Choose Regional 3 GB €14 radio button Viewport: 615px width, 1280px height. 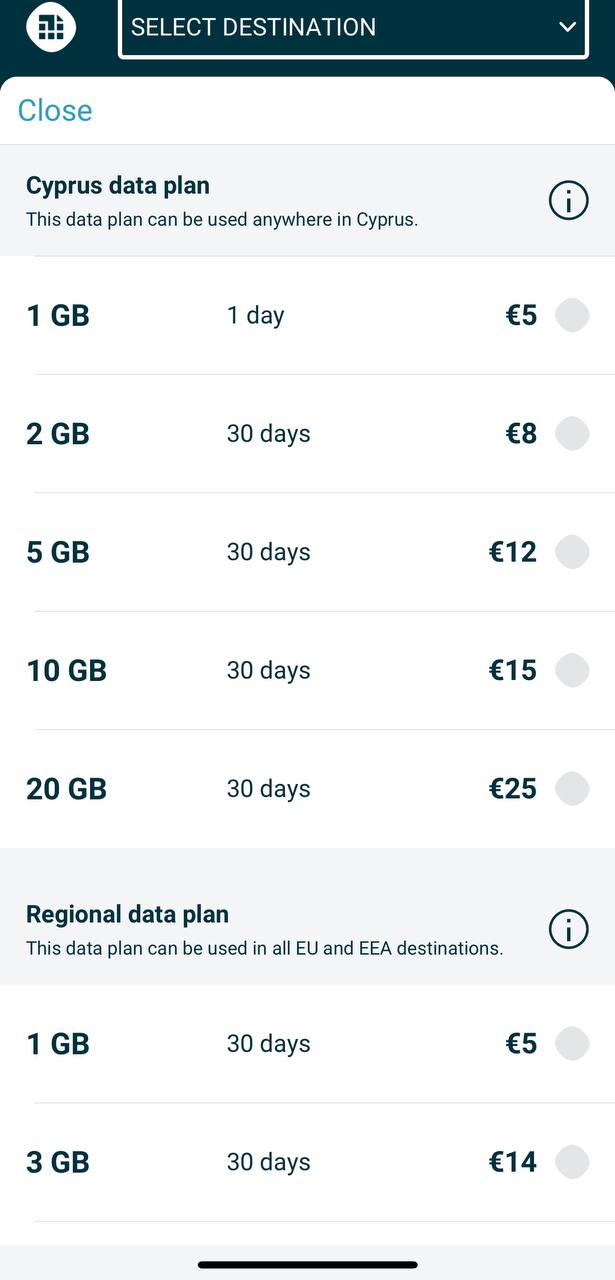[x=572, y=1162]
